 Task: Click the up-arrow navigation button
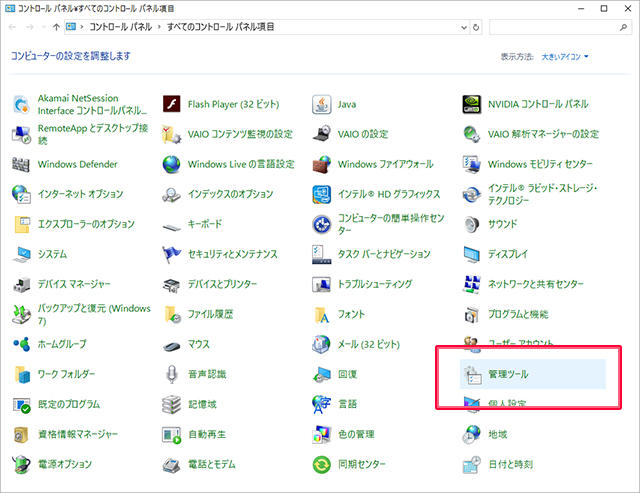tap(55, 27)
